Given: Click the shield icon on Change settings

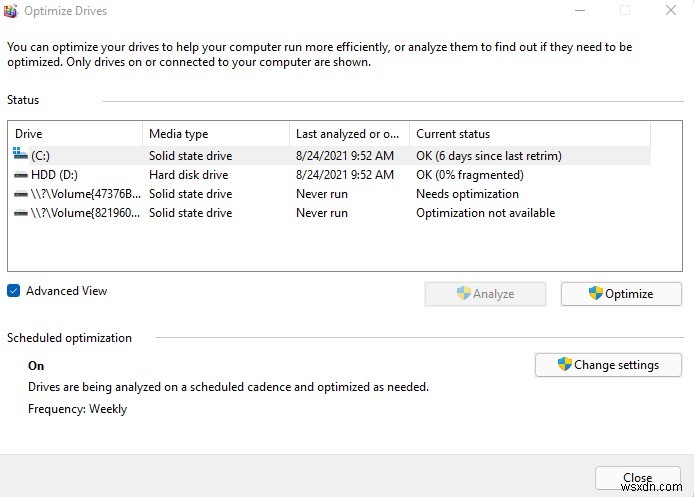Looking at the screenshot, I should click(x=564, y=364).
